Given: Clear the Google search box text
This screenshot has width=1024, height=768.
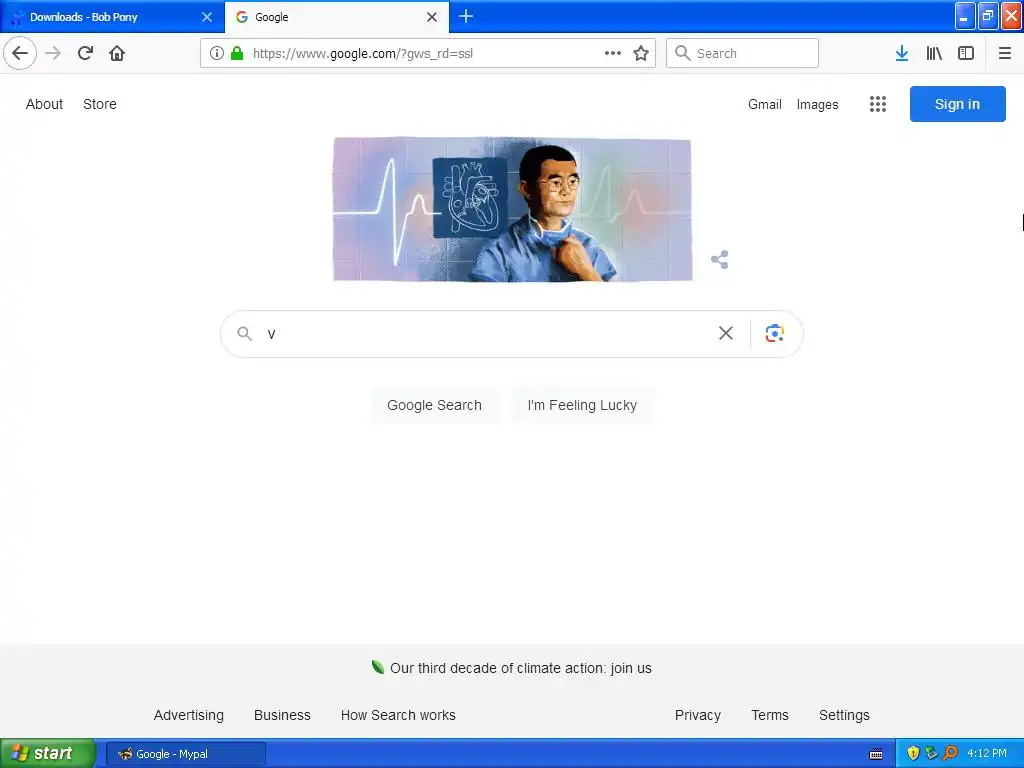Looking at the screenshot, I should pyautogui.click(x=726, y=333).
